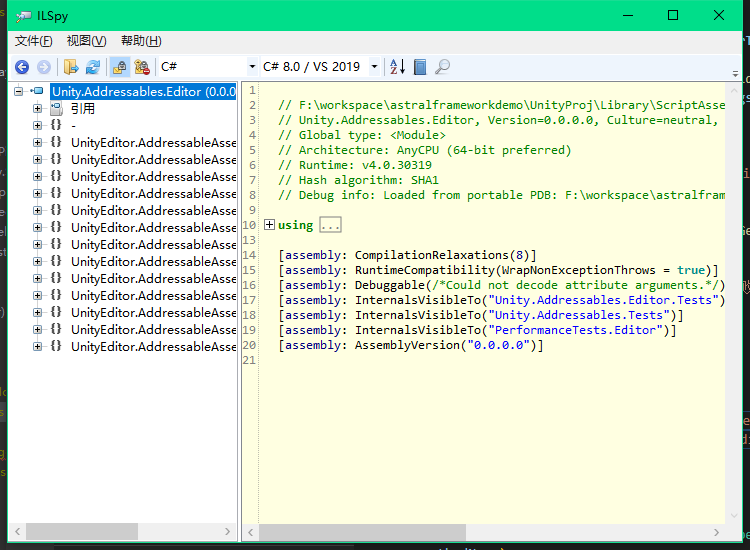Click the Runtime: v4.0.30319 comment
Screen dimensions: 750x550
355,165
